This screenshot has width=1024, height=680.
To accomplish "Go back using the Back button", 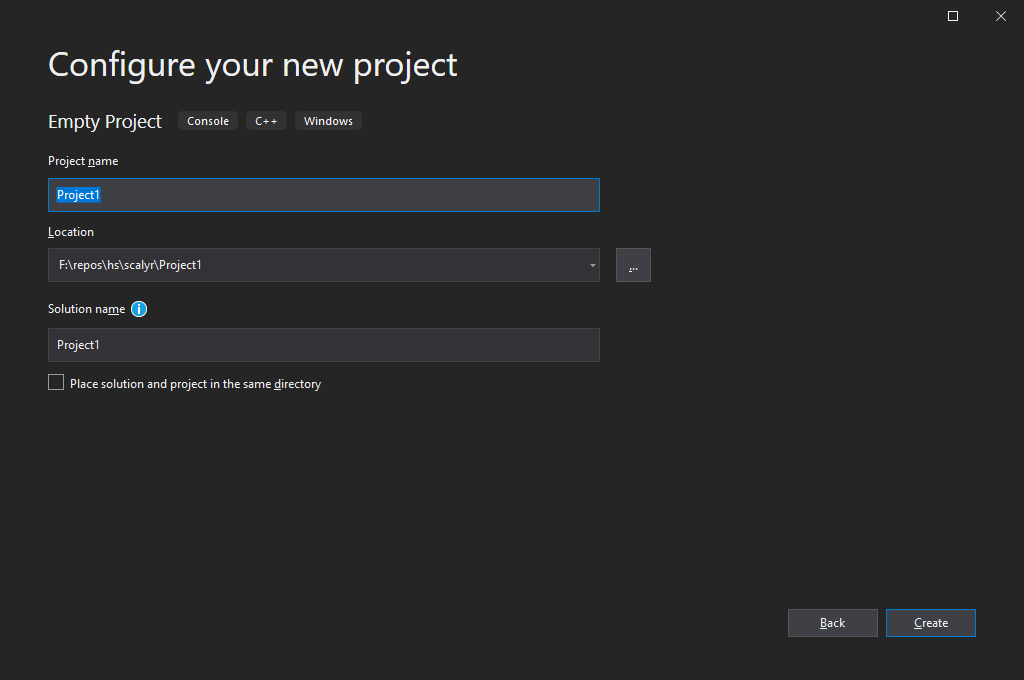I will (x=832, y=623).
